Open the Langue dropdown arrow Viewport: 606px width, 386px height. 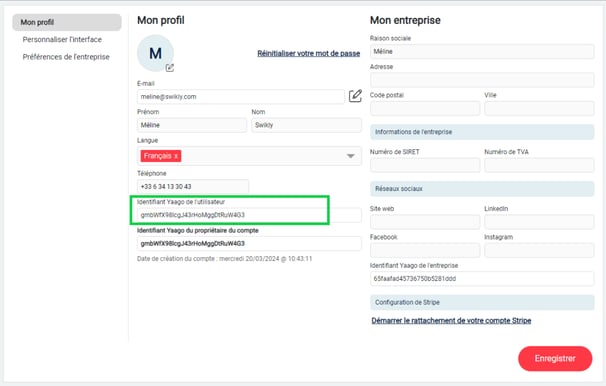[351, 156]
